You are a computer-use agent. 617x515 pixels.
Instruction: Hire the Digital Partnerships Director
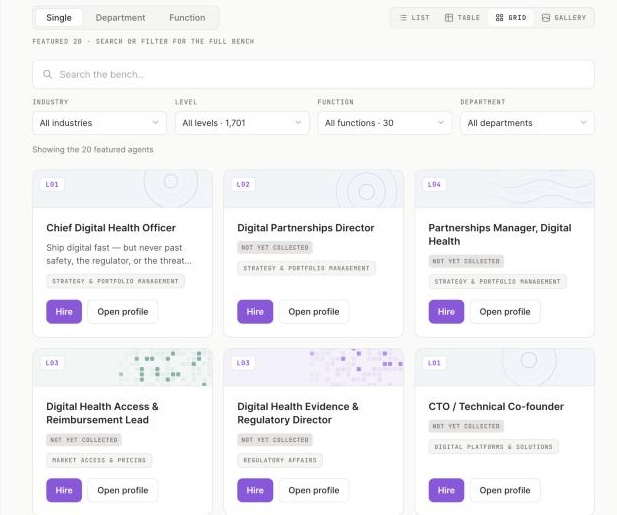pyautogui.click(x=255, y=312)
